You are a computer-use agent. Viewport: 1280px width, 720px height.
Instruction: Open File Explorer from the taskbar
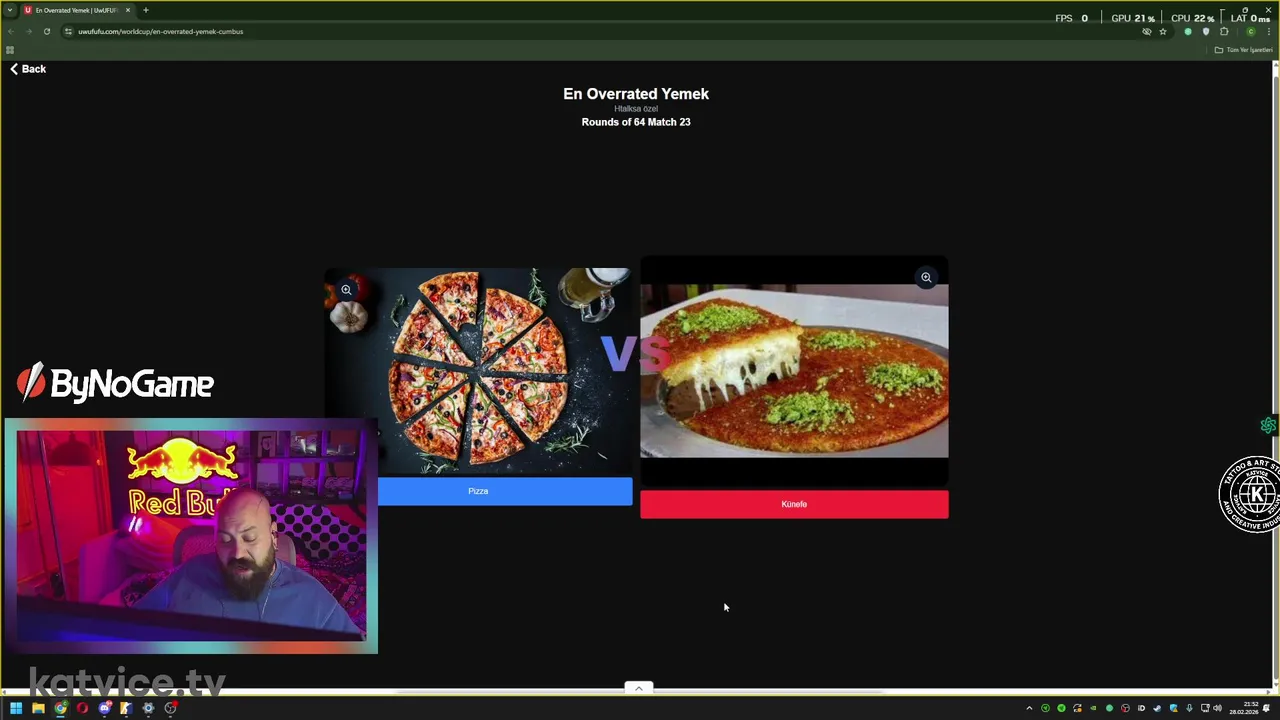38,708
